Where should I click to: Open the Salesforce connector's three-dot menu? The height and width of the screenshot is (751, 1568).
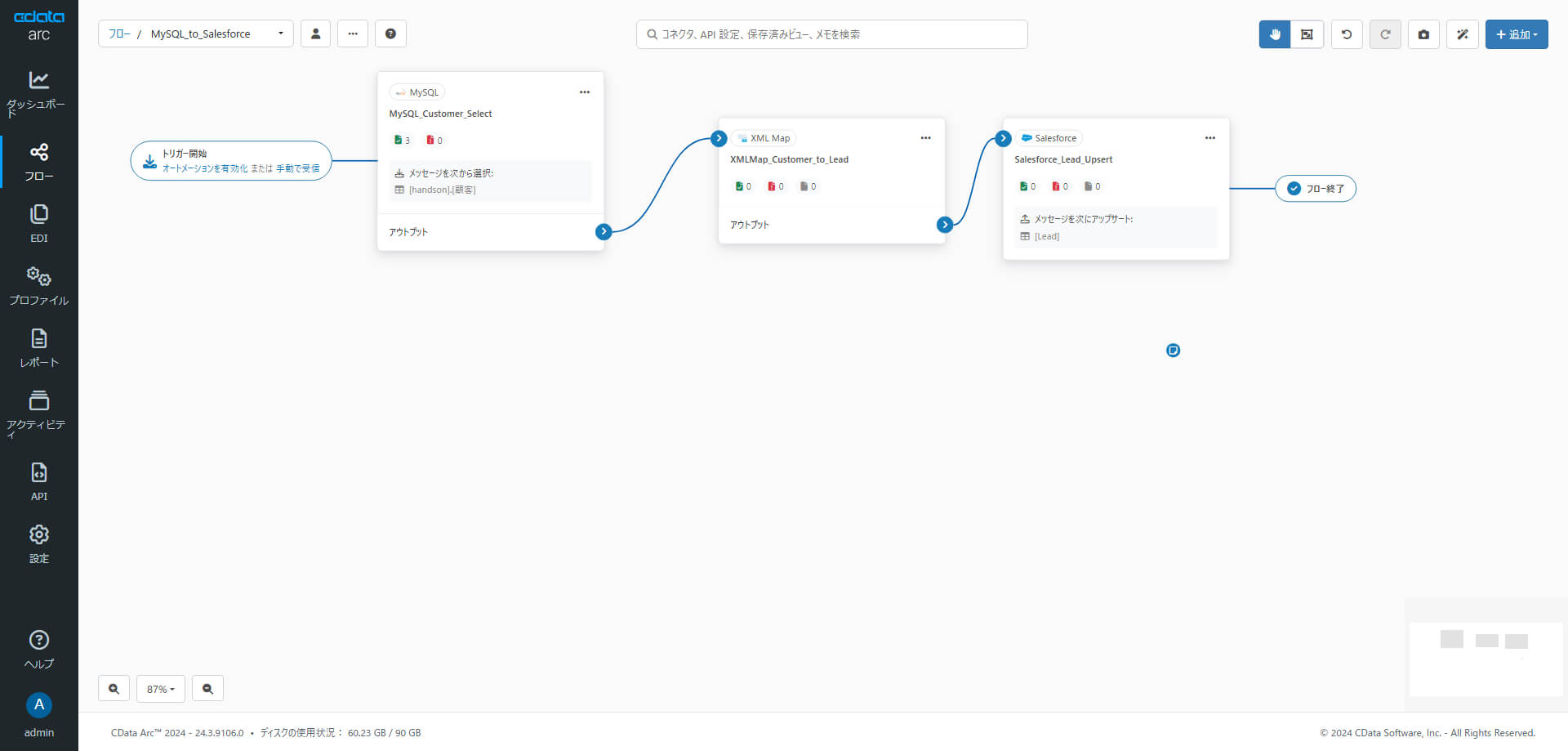tap(1210, 138)
